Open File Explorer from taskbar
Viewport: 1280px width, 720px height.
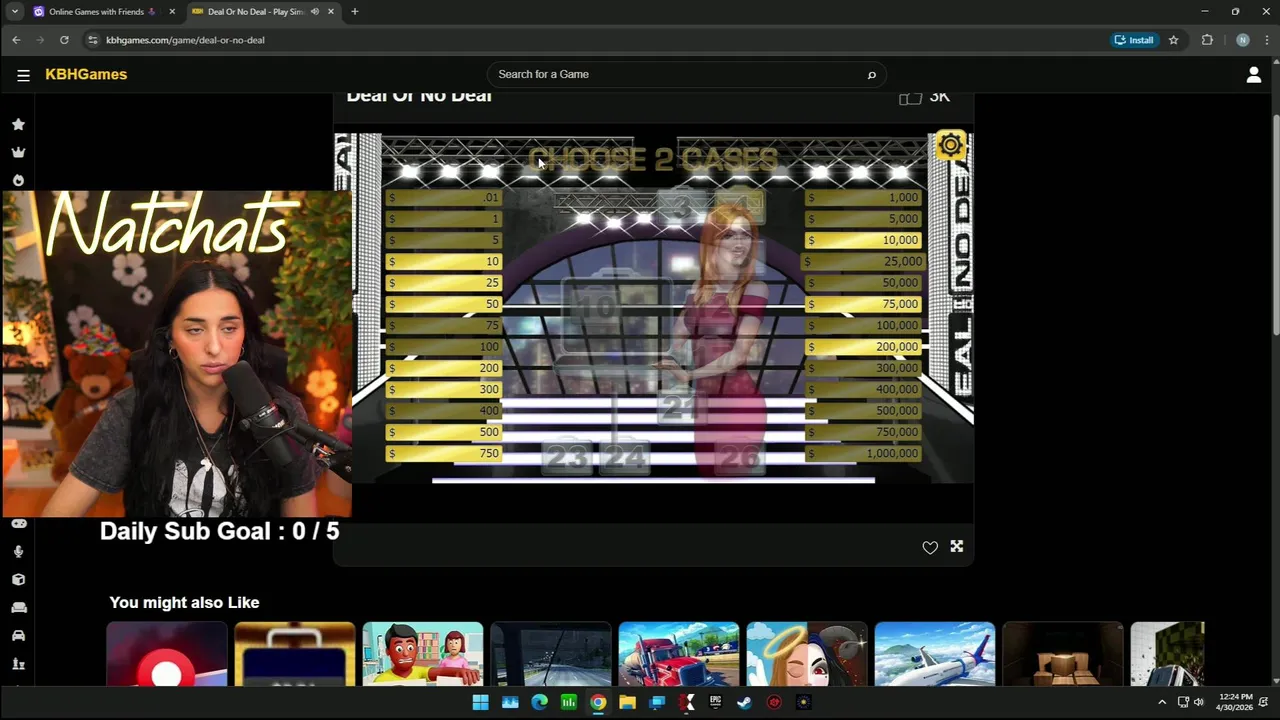[627, 702]
